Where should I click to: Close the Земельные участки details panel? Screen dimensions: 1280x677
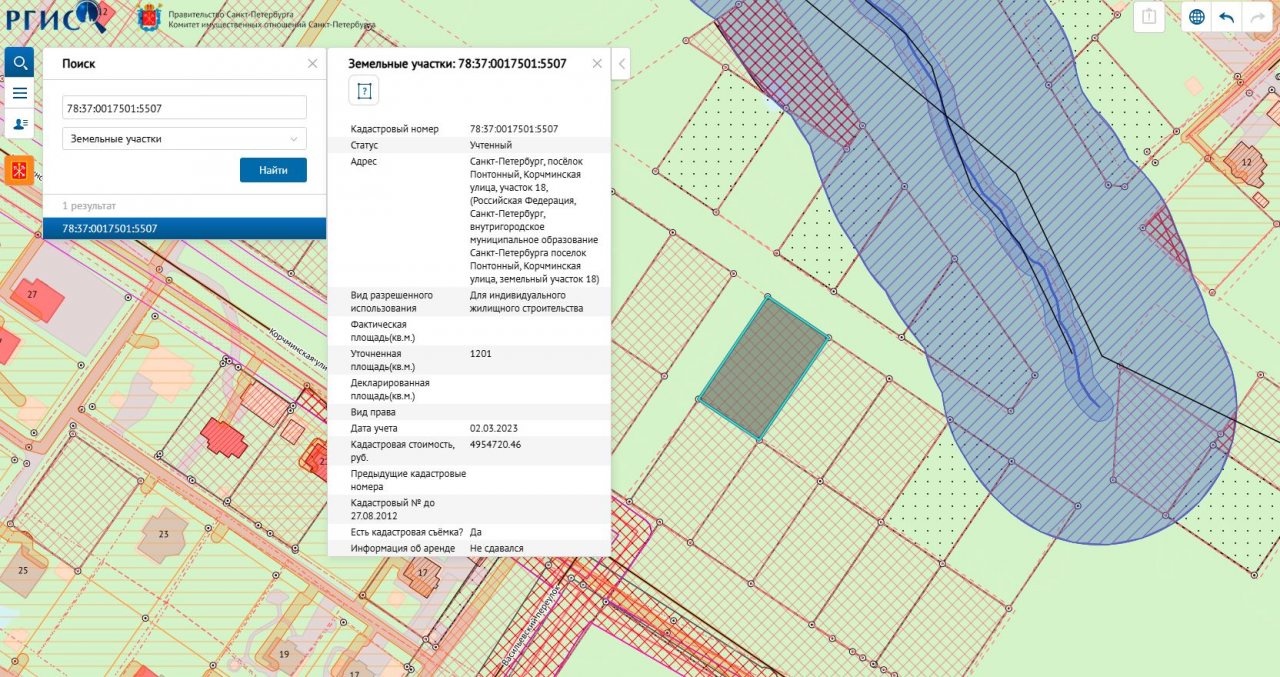[597, 63]
